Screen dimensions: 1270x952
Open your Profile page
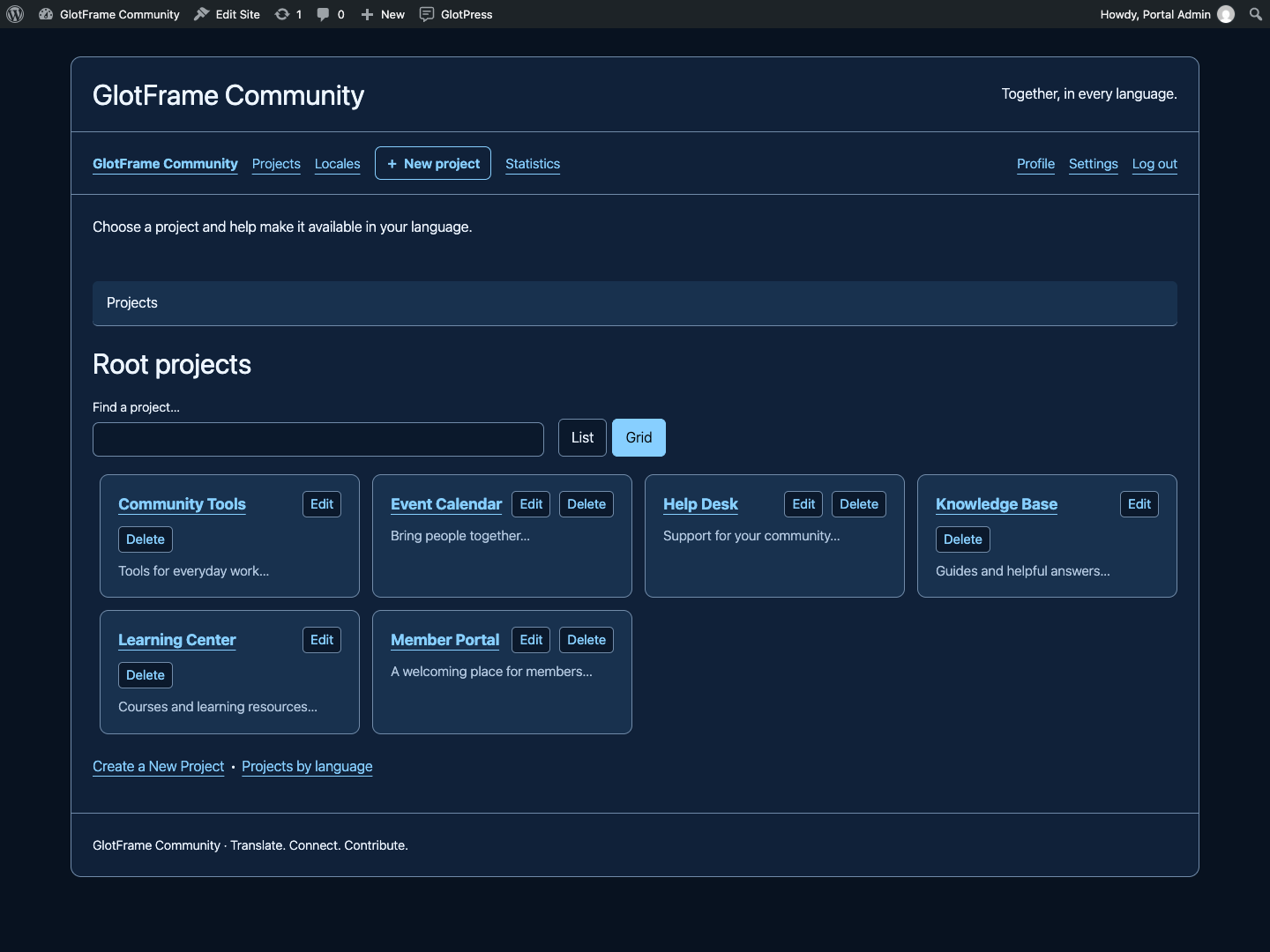[1035, 164]
